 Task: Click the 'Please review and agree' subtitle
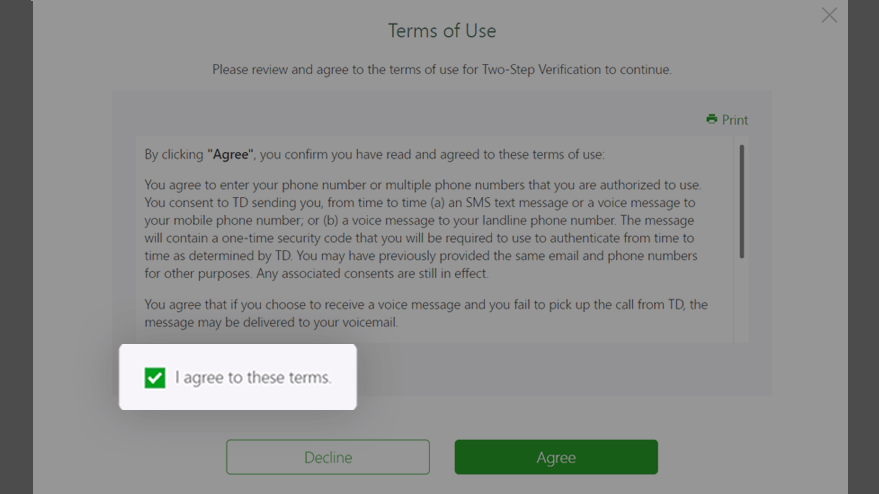click(442, 70)
